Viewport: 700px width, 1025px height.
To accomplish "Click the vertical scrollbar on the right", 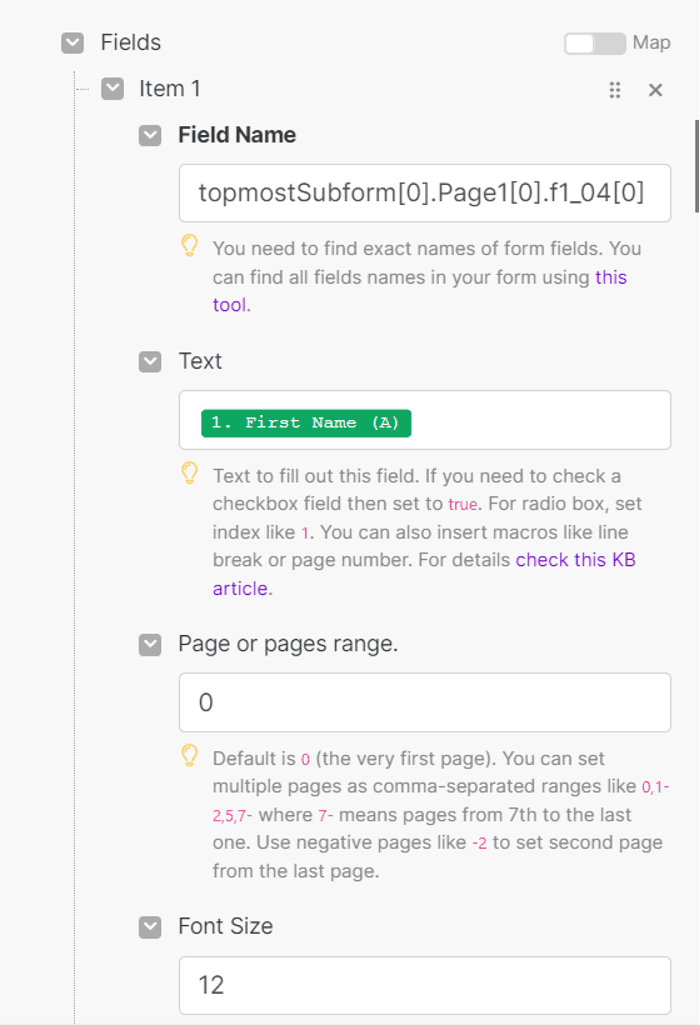I will [x=697, y=166].
